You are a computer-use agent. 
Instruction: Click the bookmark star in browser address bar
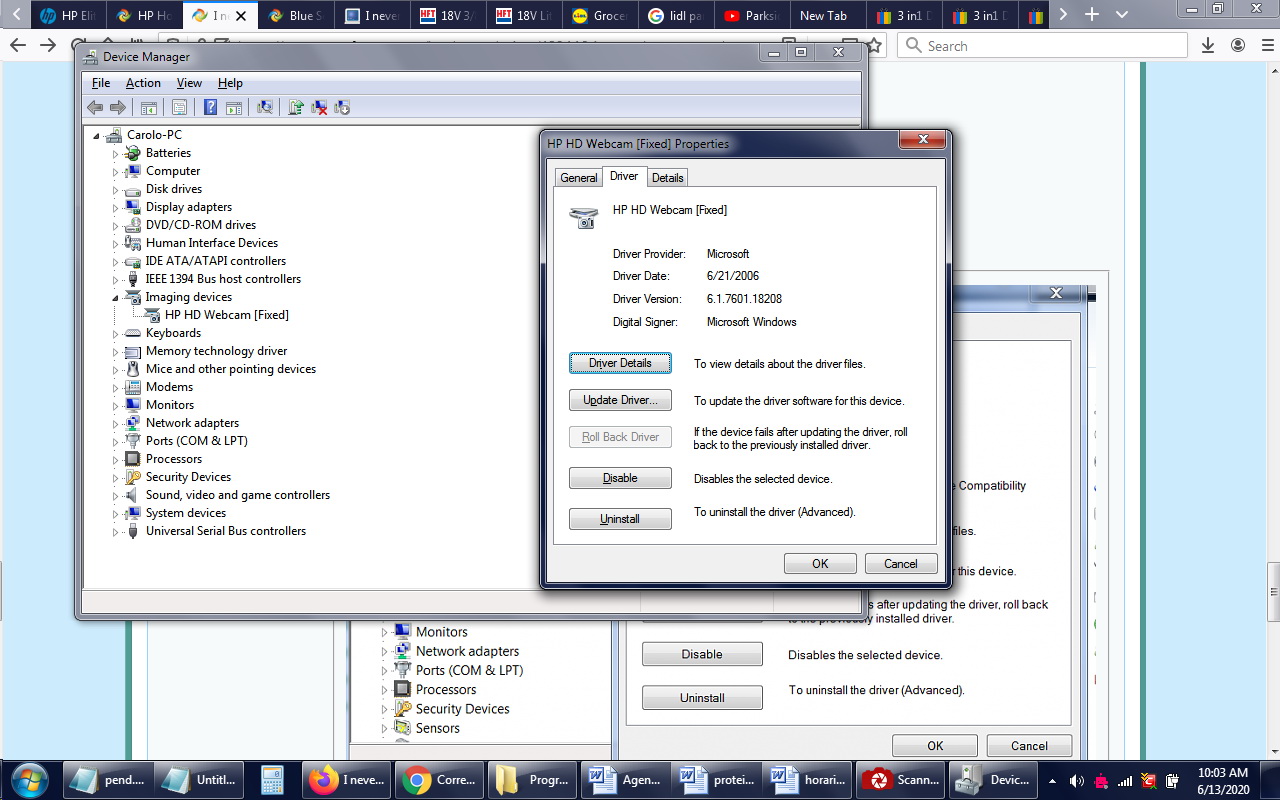874,45
